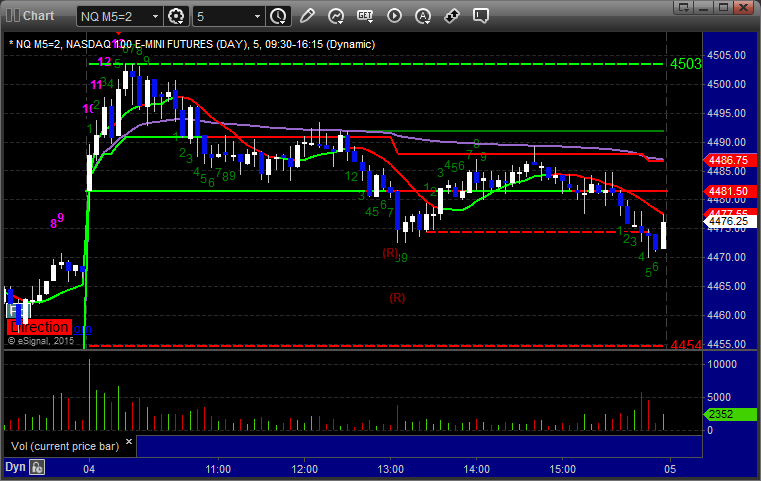Click the 13:00 time axis label
This screenshot has width=761, height=481.
(x=391, y=469)
